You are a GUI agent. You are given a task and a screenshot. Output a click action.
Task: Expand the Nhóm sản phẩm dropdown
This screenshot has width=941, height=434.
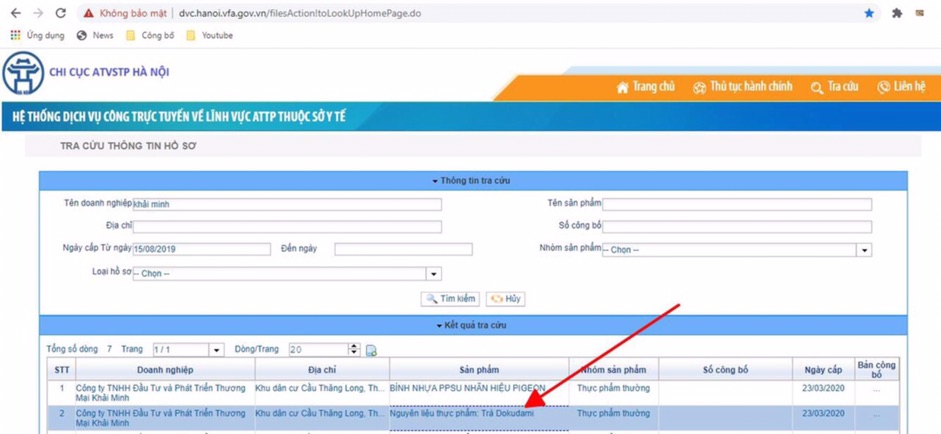pos(864,250)
